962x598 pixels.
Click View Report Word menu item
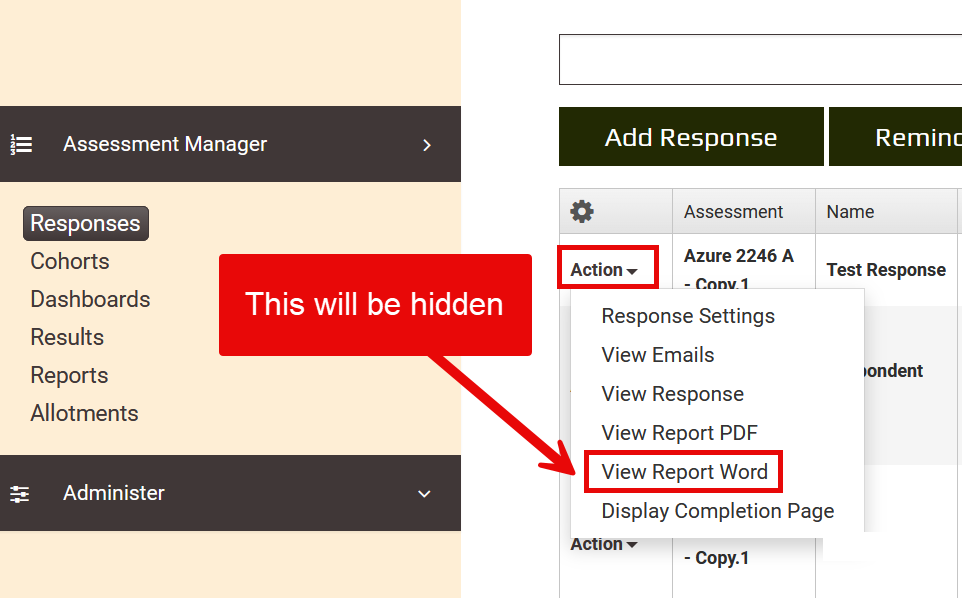684,472
